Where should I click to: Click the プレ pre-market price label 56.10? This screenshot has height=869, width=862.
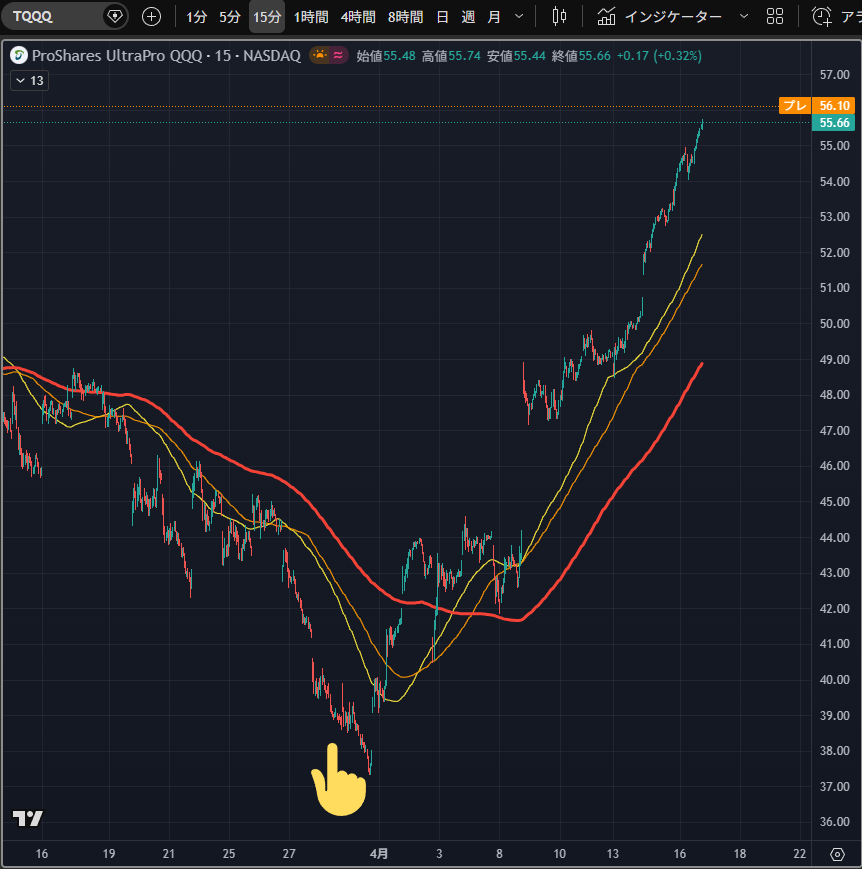(817, 105)
